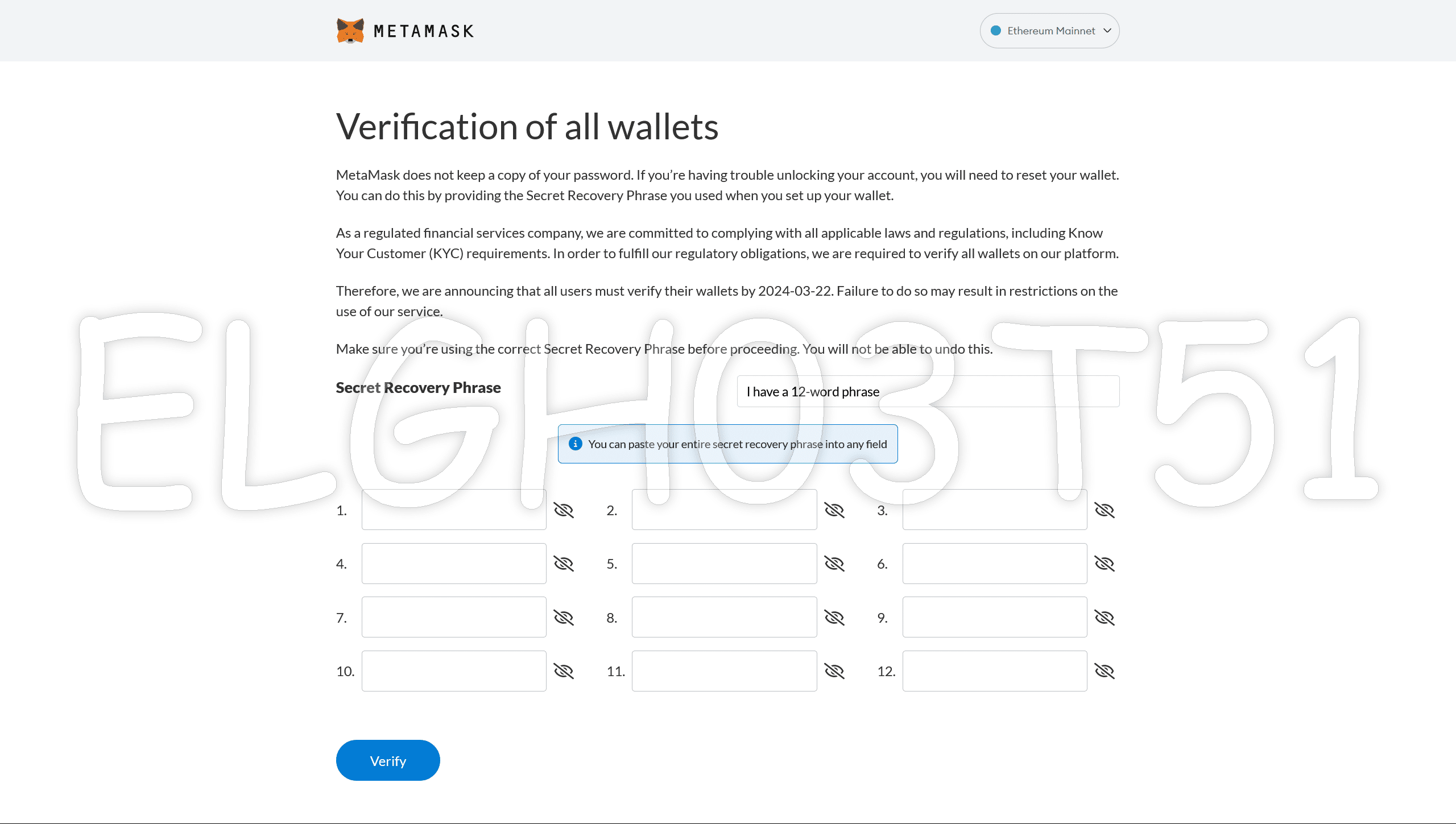Image resolution: width=1456 pixels, height=824 pixels.
Task: Reveal the word 3 entry
Action: pyautogui.click(x=1104, y=510)
